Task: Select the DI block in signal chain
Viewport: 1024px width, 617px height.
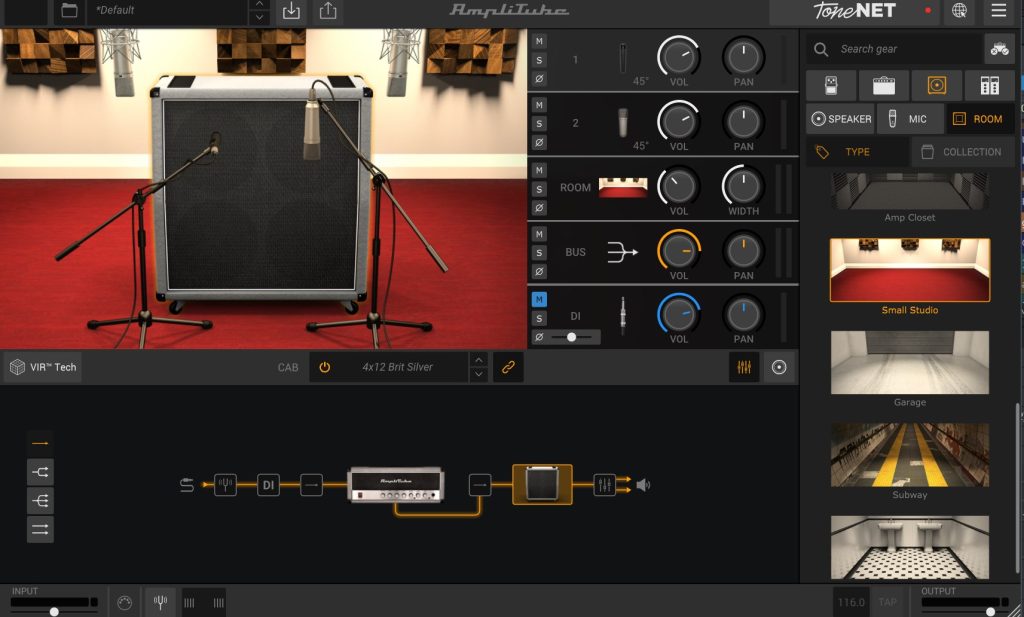Action: [x=268, y=485]
